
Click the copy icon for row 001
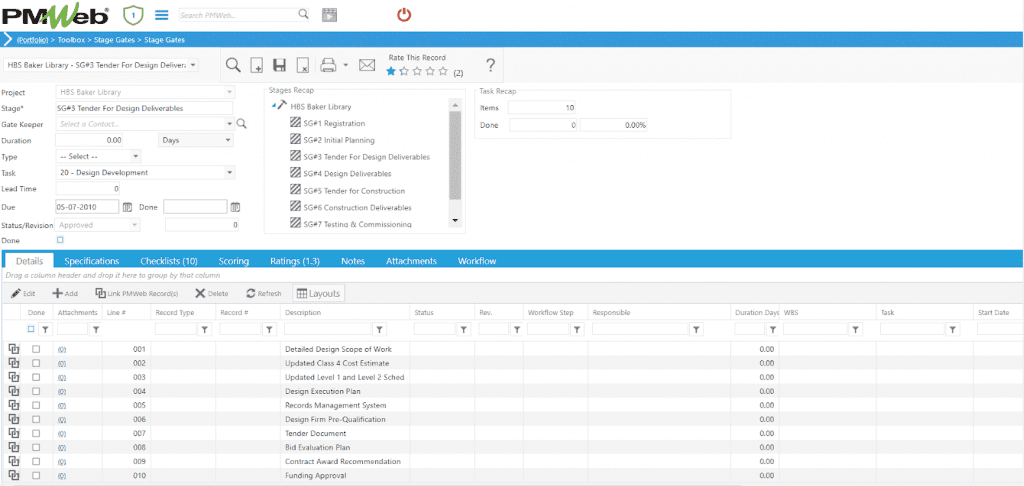(x=14, y=349)
